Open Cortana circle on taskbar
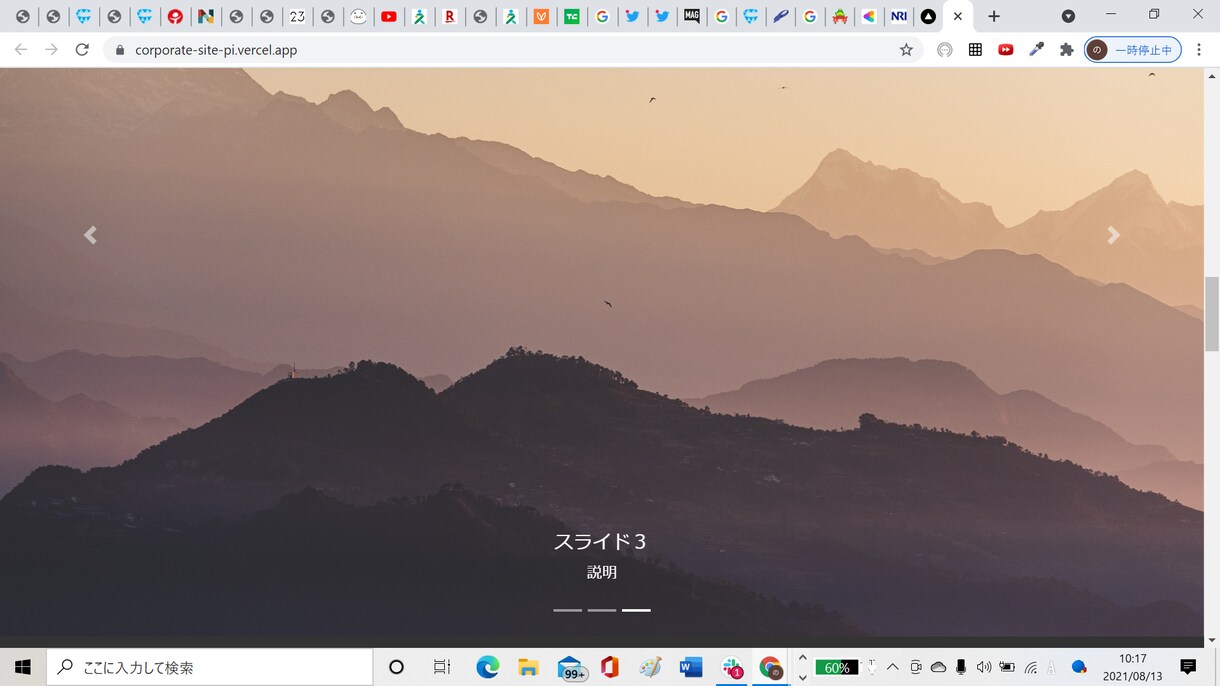1220x686 pixels. tap(396, 667)
